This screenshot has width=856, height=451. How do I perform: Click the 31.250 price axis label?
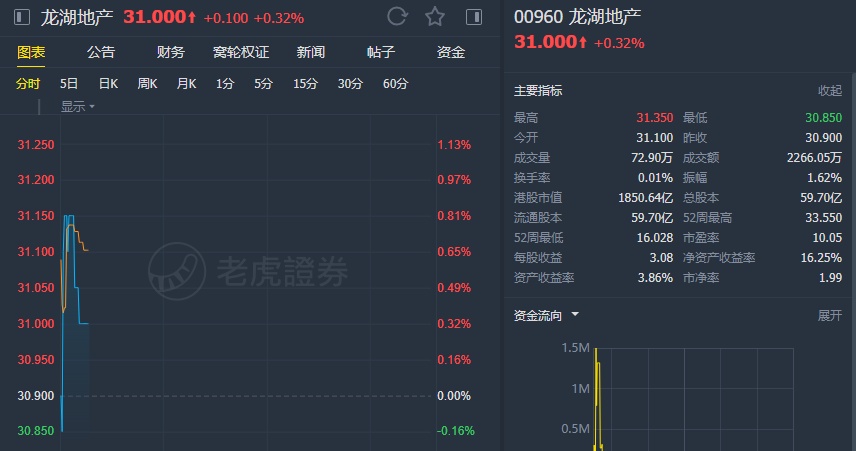click(36, 145)
